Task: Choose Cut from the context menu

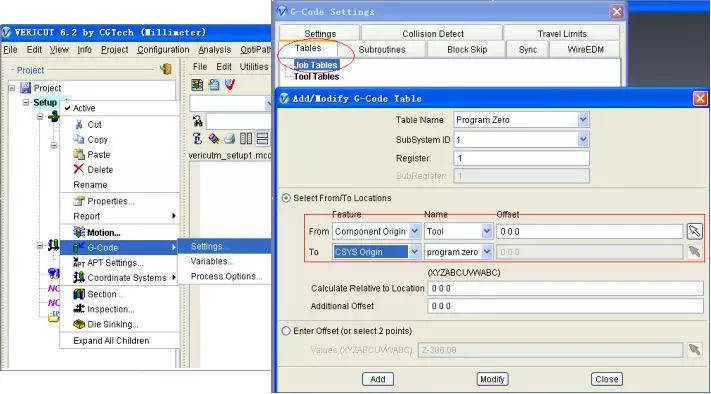Action: 94,124
